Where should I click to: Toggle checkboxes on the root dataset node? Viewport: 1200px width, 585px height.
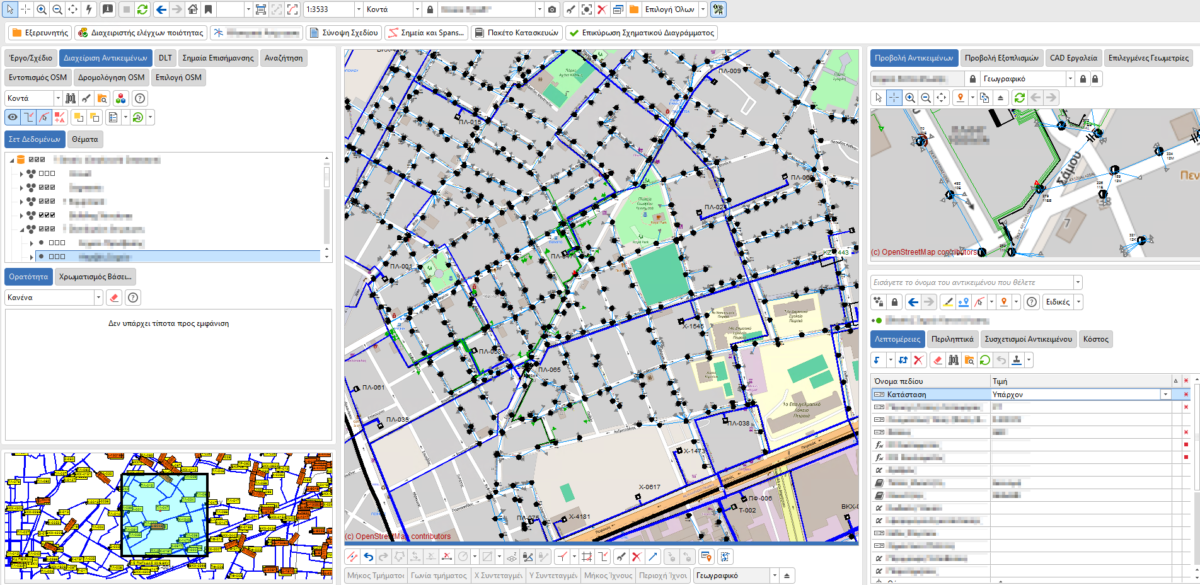click(35, 158)
